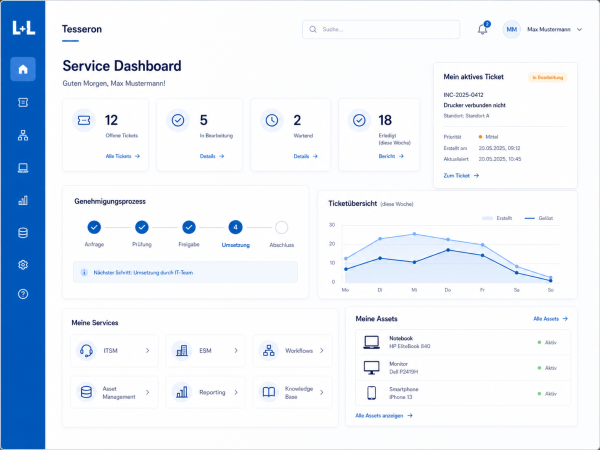Open the Help question mark icon in sidebar

point(23,294)
